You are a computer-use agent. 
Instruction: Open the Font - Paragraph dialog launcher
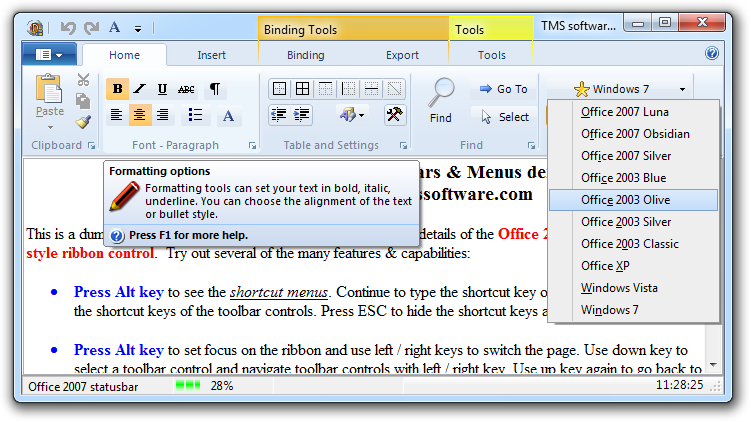252,146
